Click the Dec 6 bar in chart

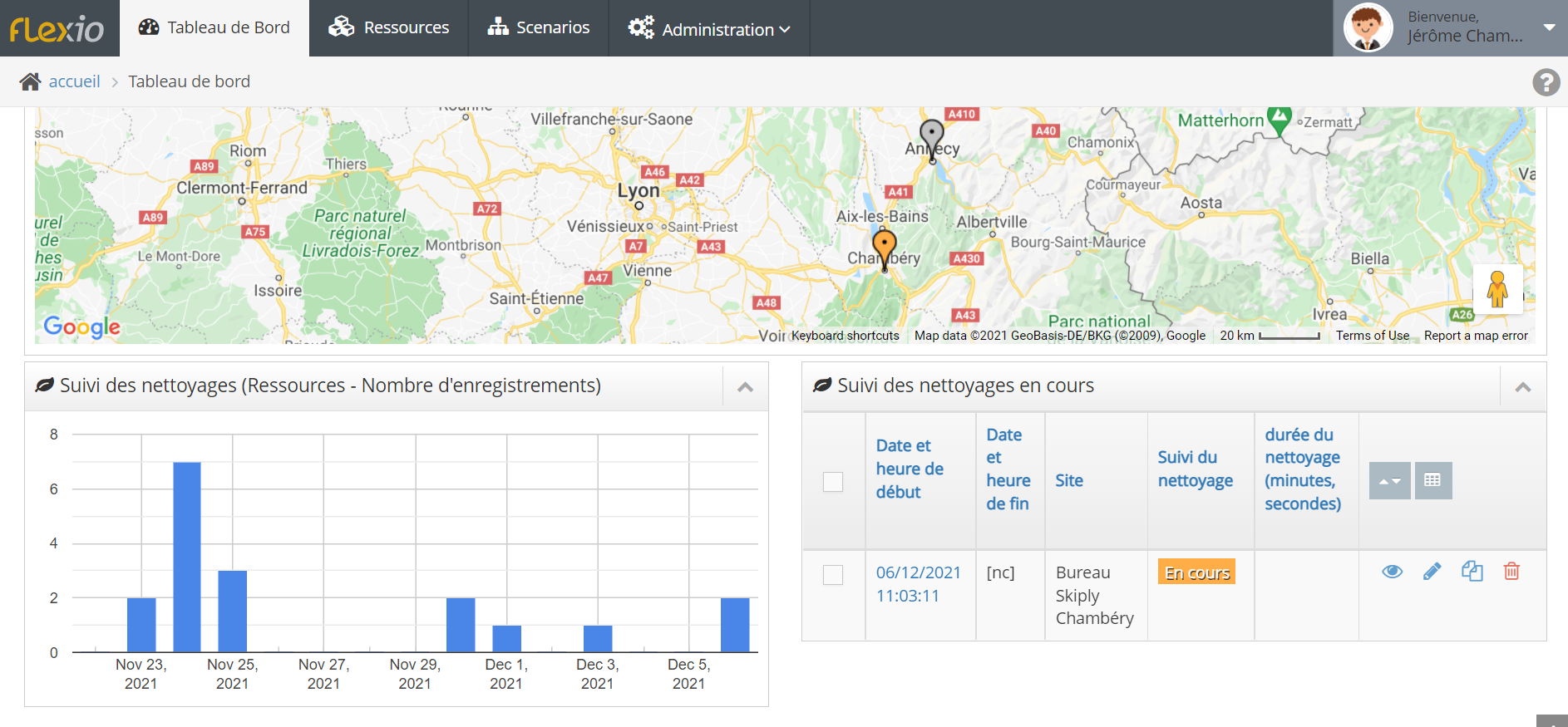click(735, 625)
